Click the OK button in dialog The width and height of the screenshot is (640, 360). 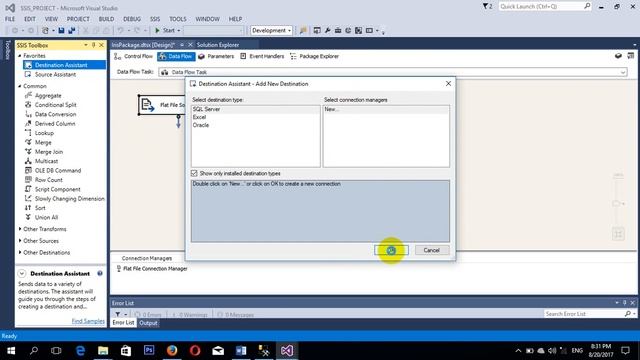[x=391, y=250]
